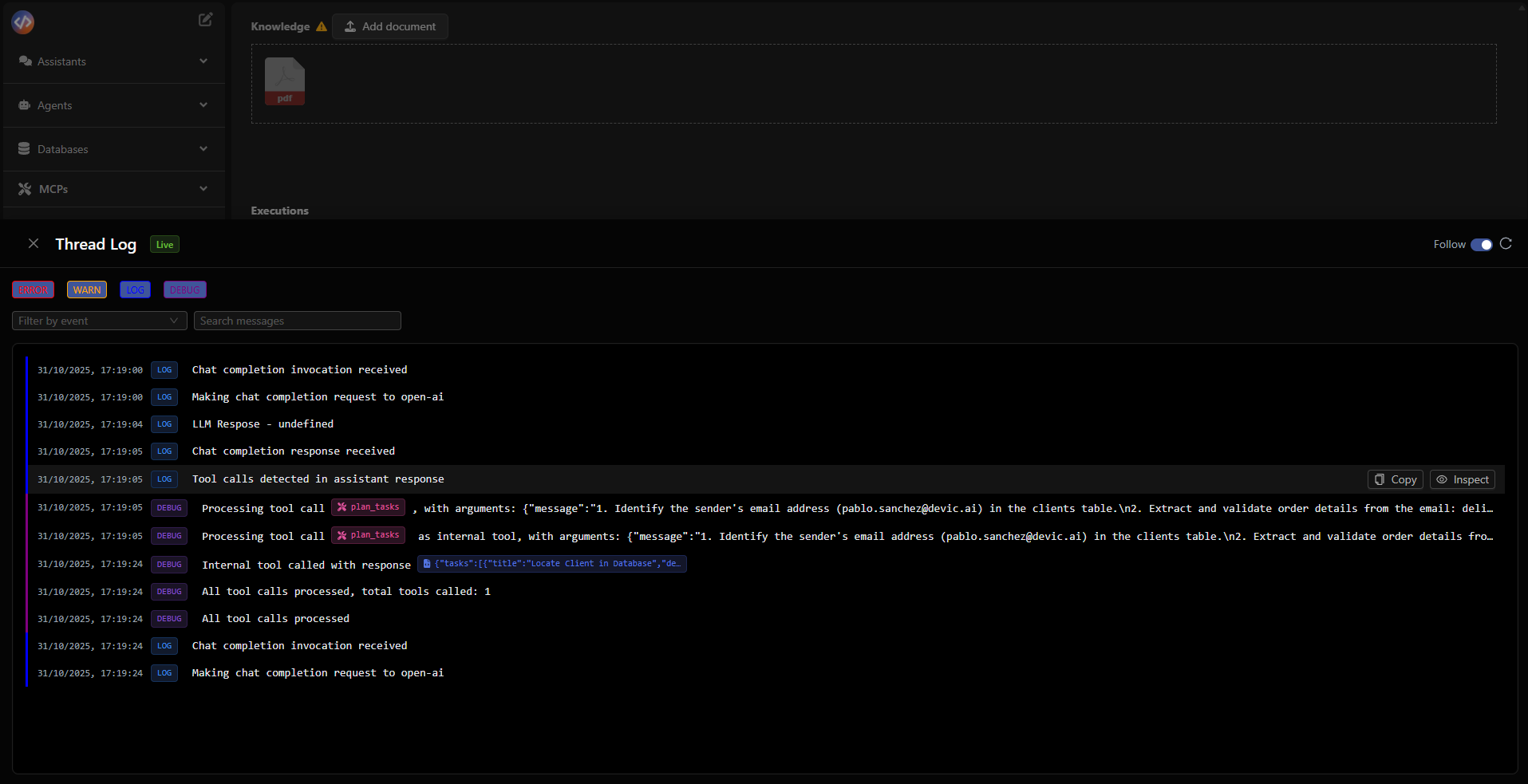1528x784 pixels.
Task: Select 'Chat completion response received' row
Action: point(766,451)
